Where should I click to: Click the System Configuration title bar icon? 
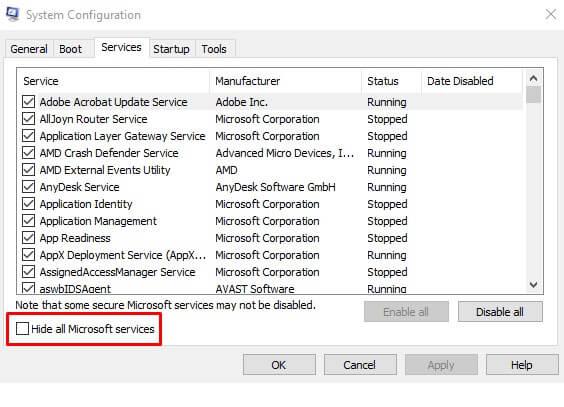(12, 14)
